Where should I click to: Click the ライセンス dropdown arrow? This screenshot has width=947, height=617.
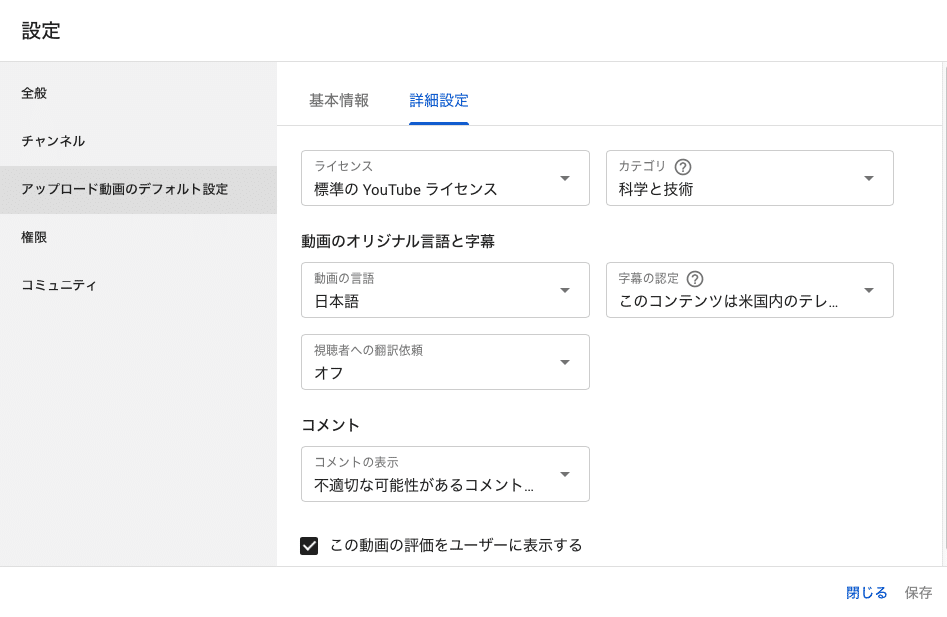click(x=566, y=178)
